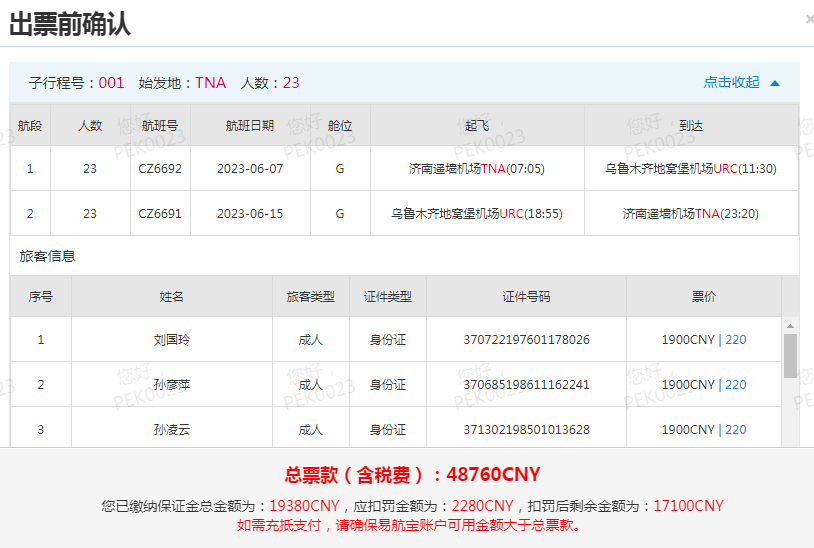Click the passenger list scrollbar thumb
814x548 pixels.
tap(790, 356)
